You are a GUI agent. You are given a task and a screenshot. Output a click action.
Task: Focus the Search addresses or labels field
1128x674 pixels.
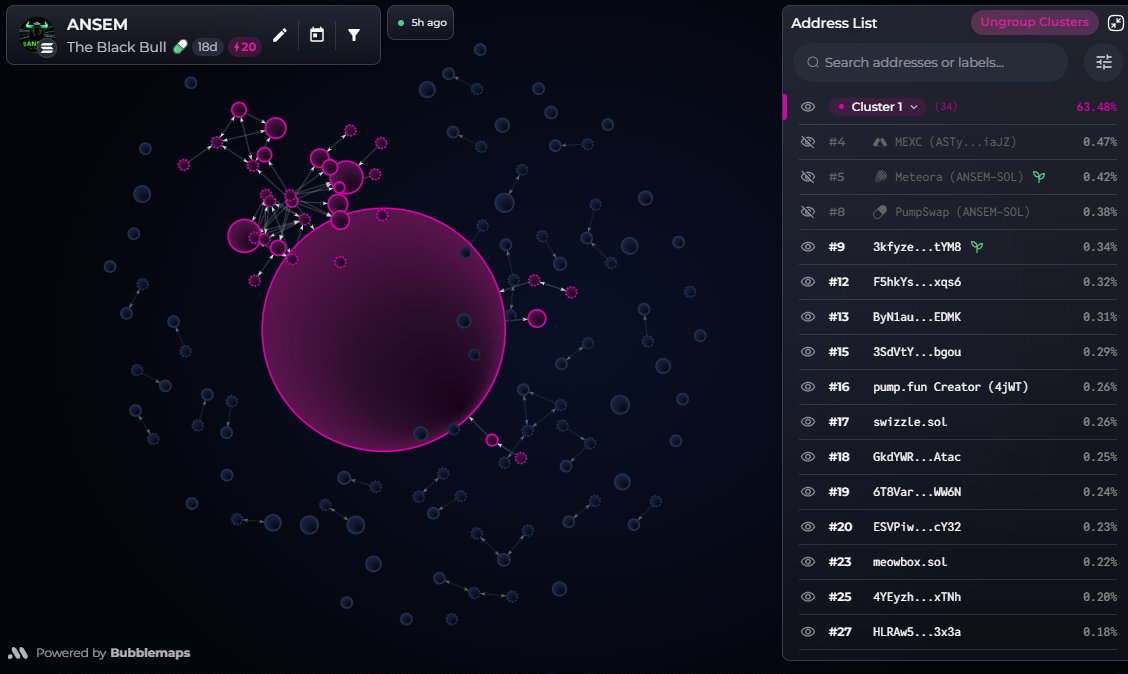(x=930, y=63)
